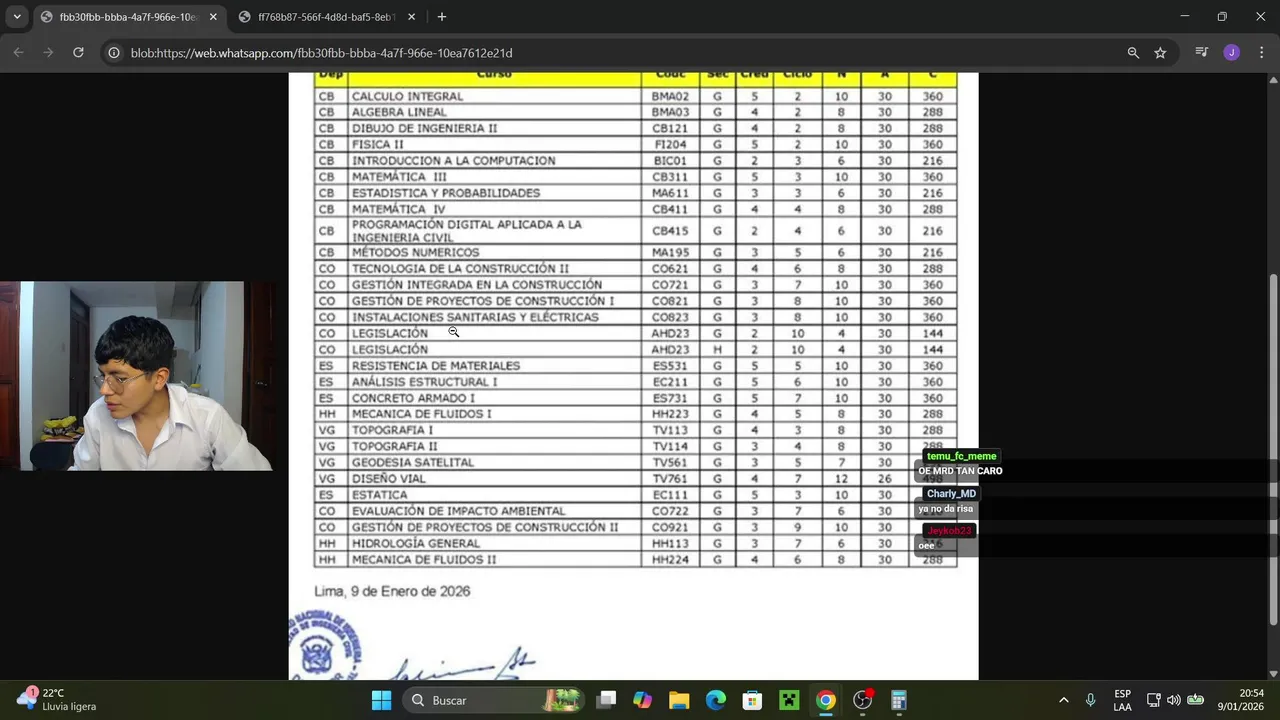Expand the hidden system tray icons
This screenshot has height=720, width=1280.
pos(1063,700)
